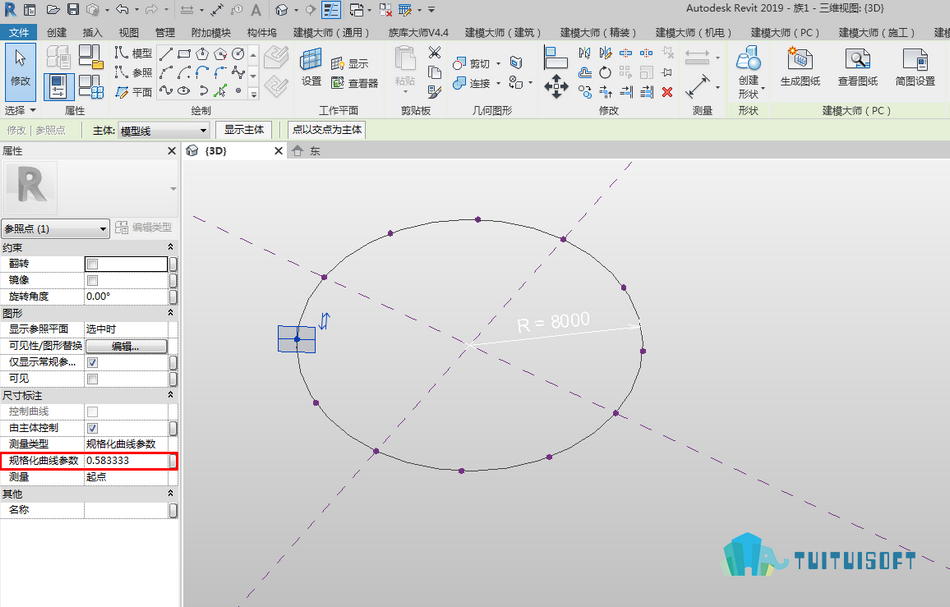Collapse the 图形 section
The image size is (950, 607).
pos(170,313)
